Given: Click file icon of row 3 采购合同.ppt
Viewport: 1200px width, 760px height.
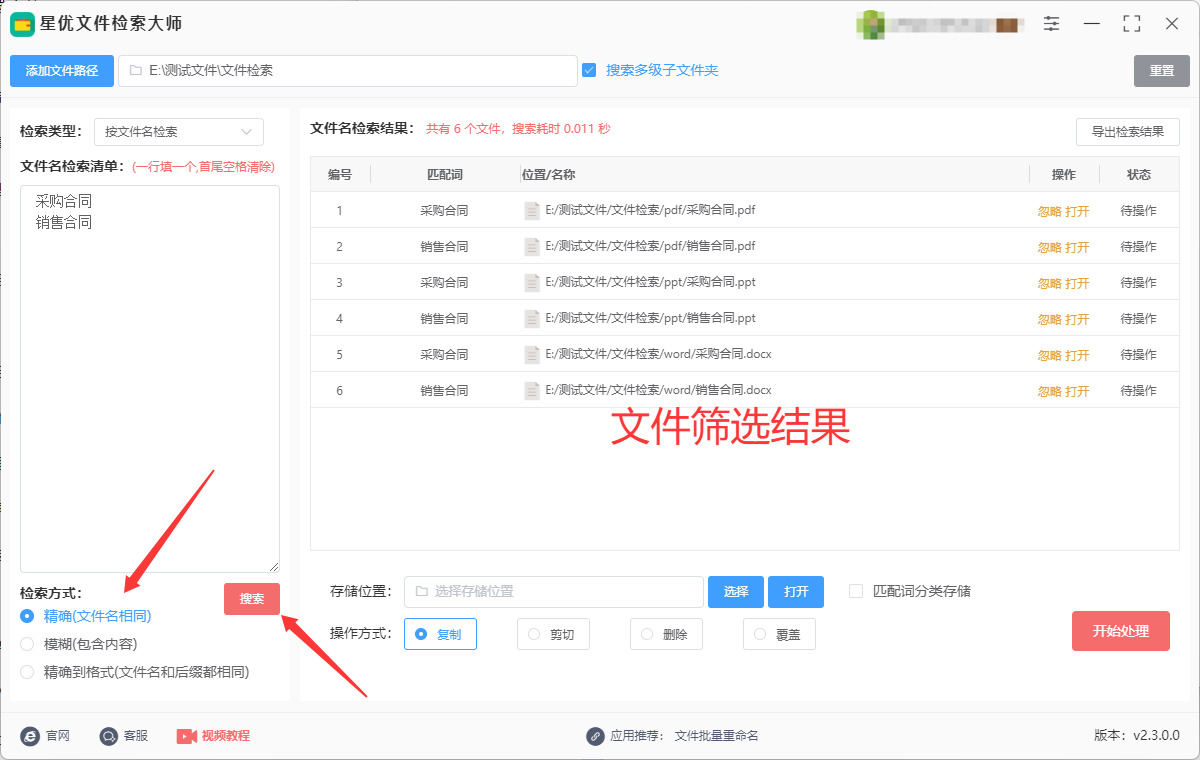Looking at the screenshot, I should [532, 283].
